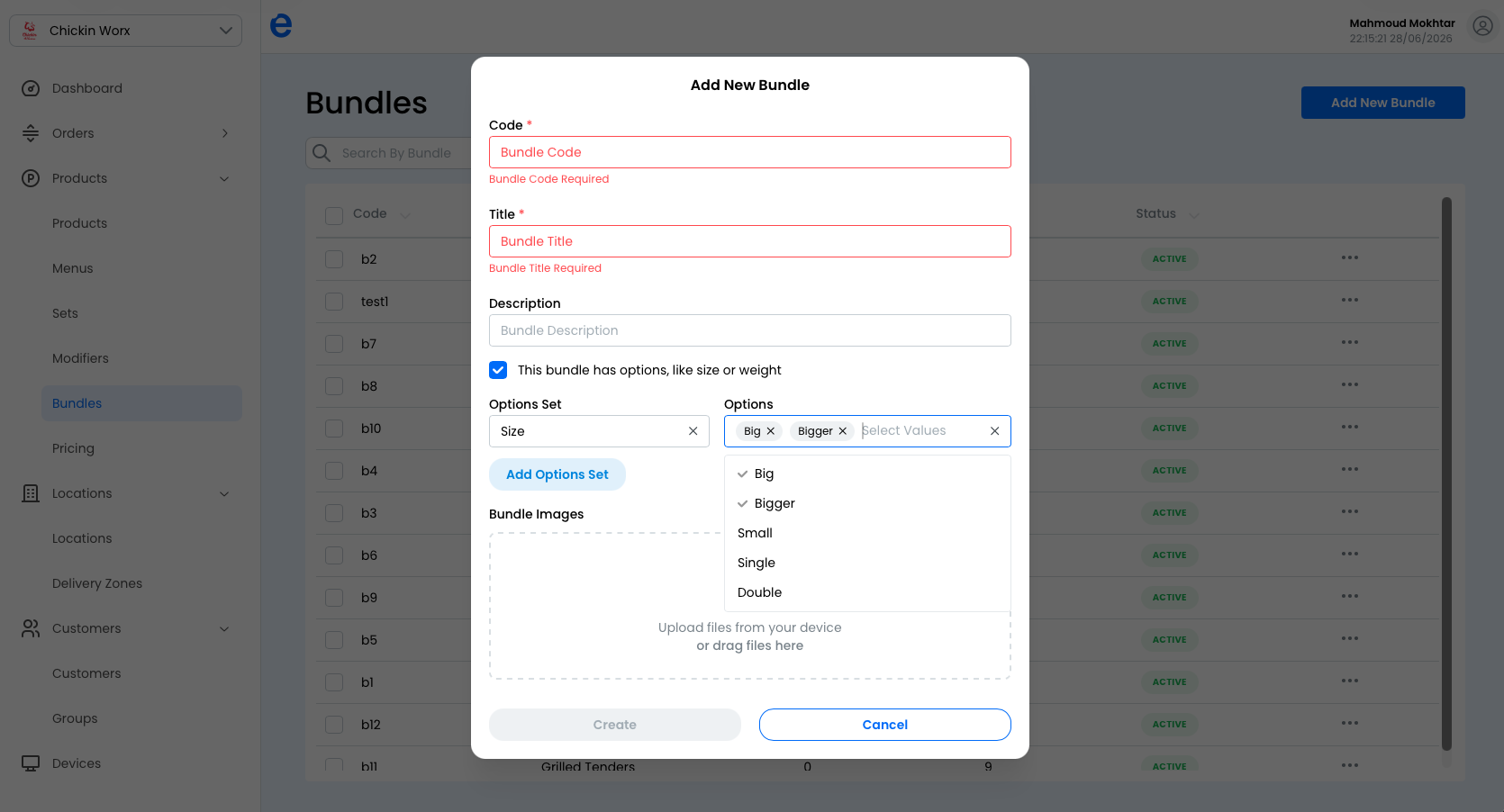
Task: Check the checkbox for row b8
Action: [x=334, y=386]
